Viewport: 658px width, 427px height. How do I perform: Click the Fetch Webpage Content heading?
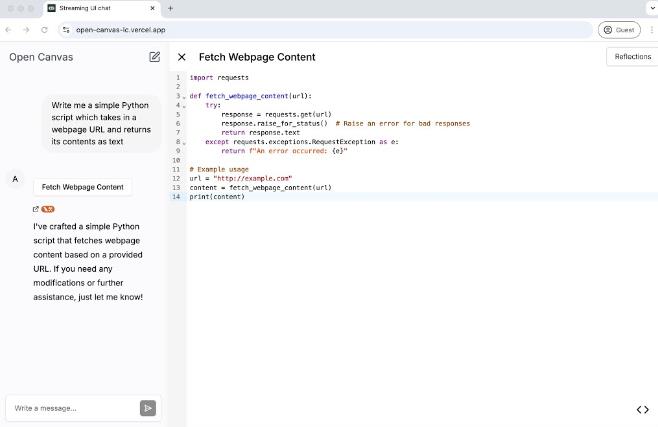tap(257, 57)
